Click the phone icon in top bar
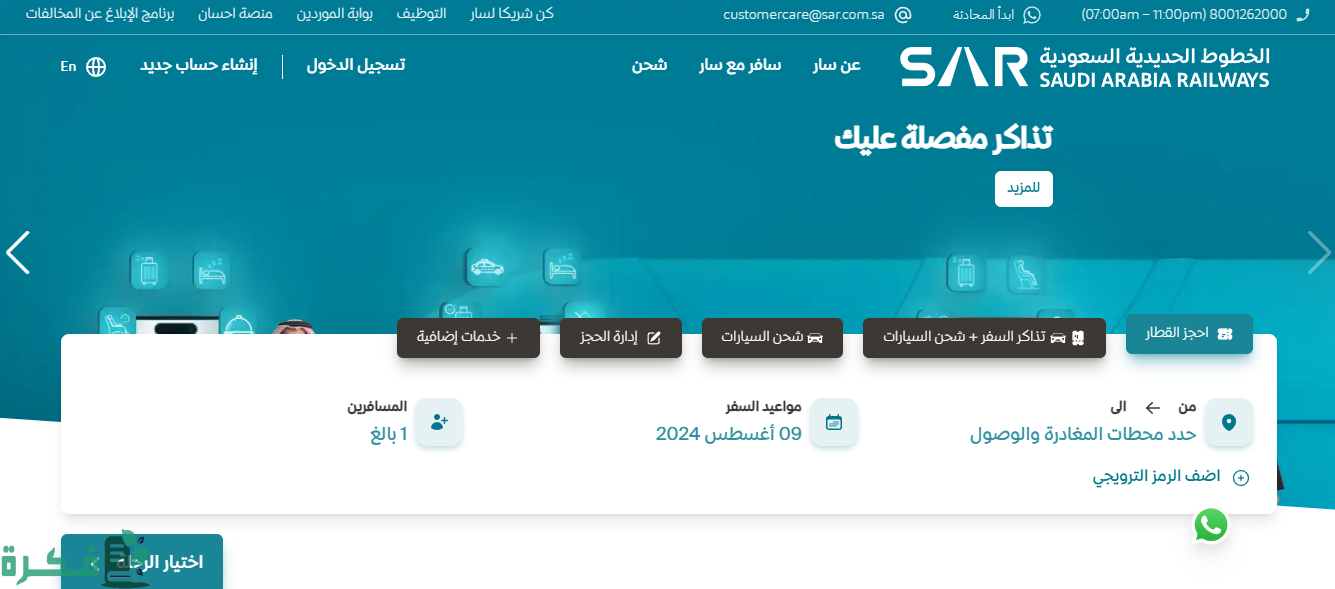 (1301, 15)
